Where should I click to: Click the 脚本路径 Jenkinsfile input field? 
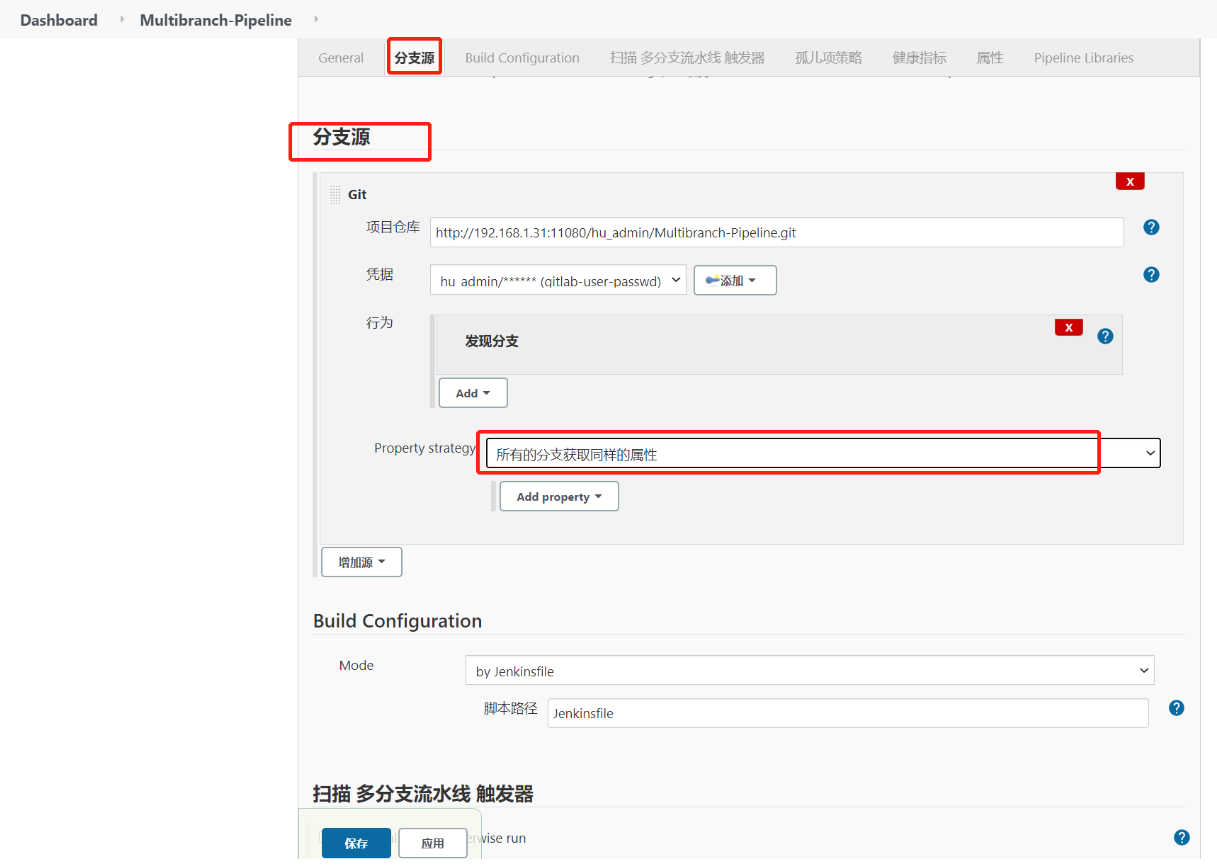tap(848, 713)
